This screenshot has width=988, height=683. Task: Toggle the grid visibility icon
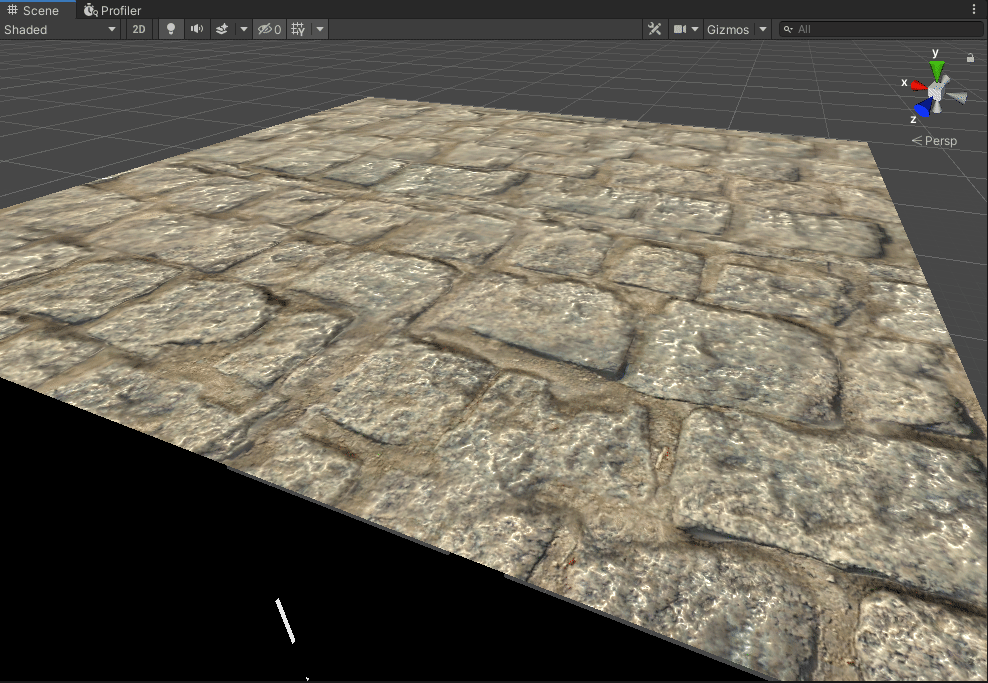296,29
